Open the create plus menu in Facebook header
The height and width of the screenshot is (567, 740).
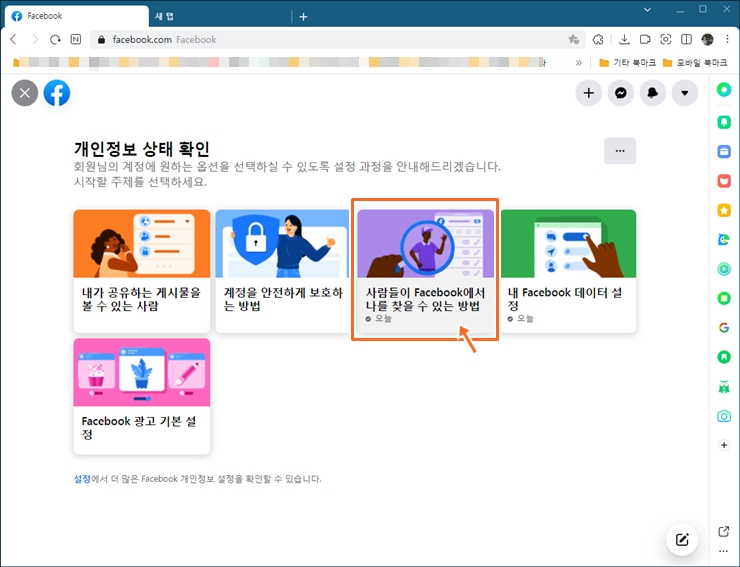pos(589,93)
